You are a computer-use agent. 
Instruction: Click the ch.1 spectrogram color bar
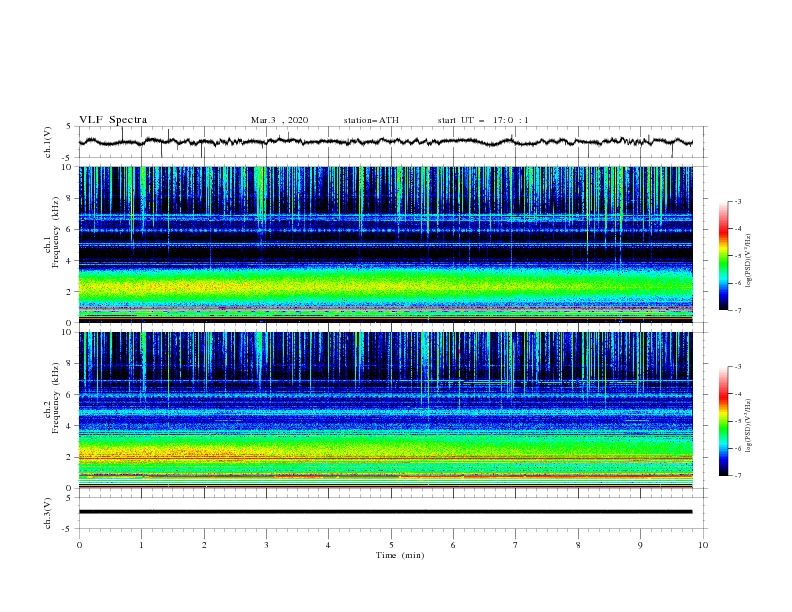coord(723,256)
